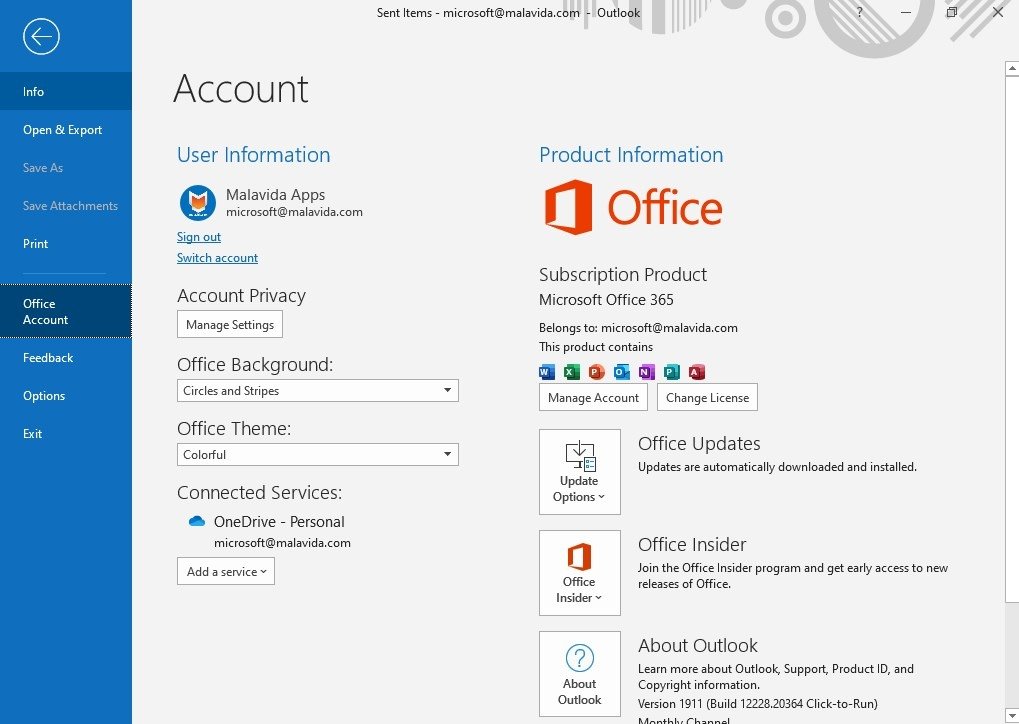Select Save As in sidebar
The width and height of the screenshot is (1019, 724).
66,168
